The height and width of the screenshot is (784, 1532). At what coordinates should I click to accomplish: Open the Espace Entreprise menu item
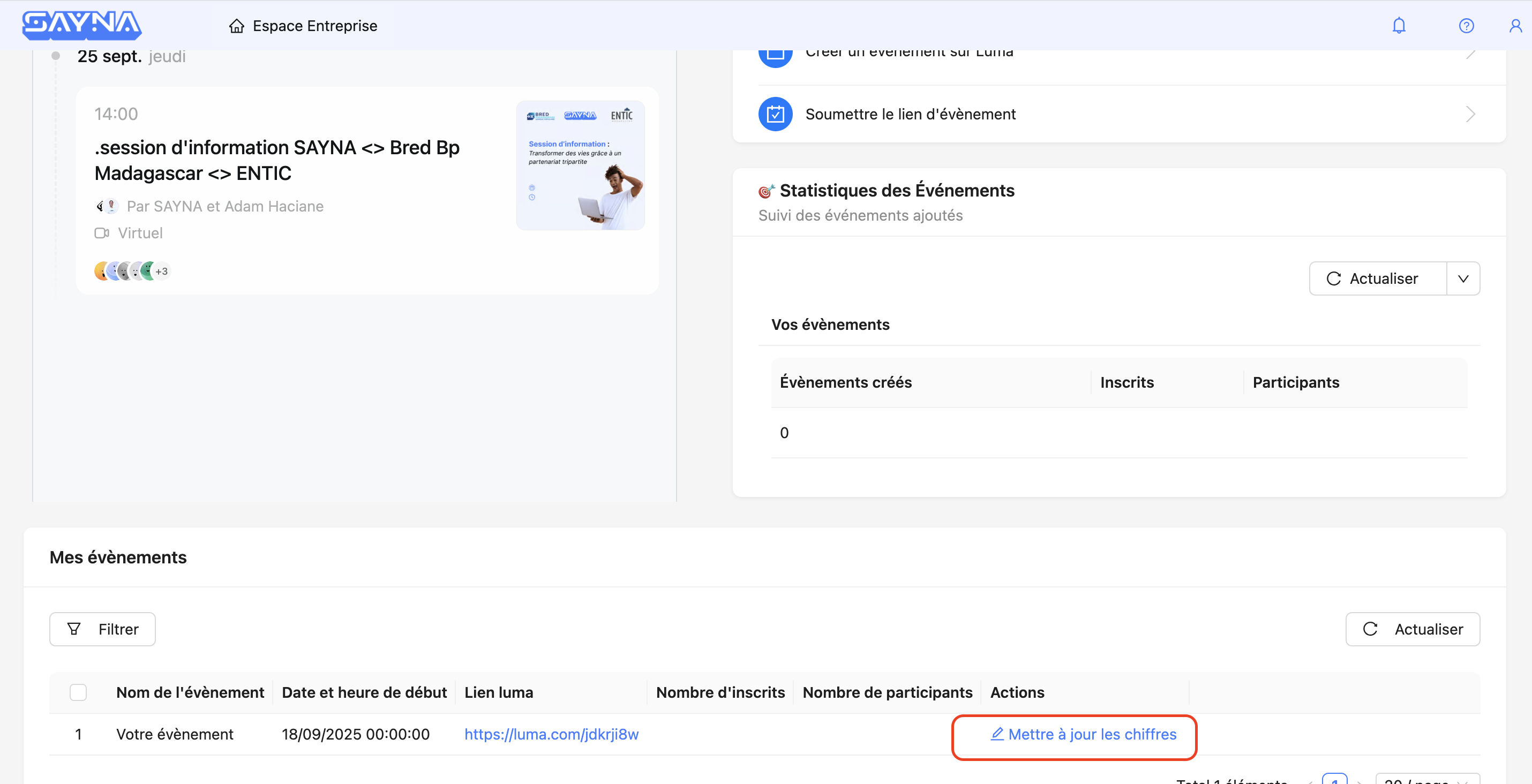tap(314, 26)
